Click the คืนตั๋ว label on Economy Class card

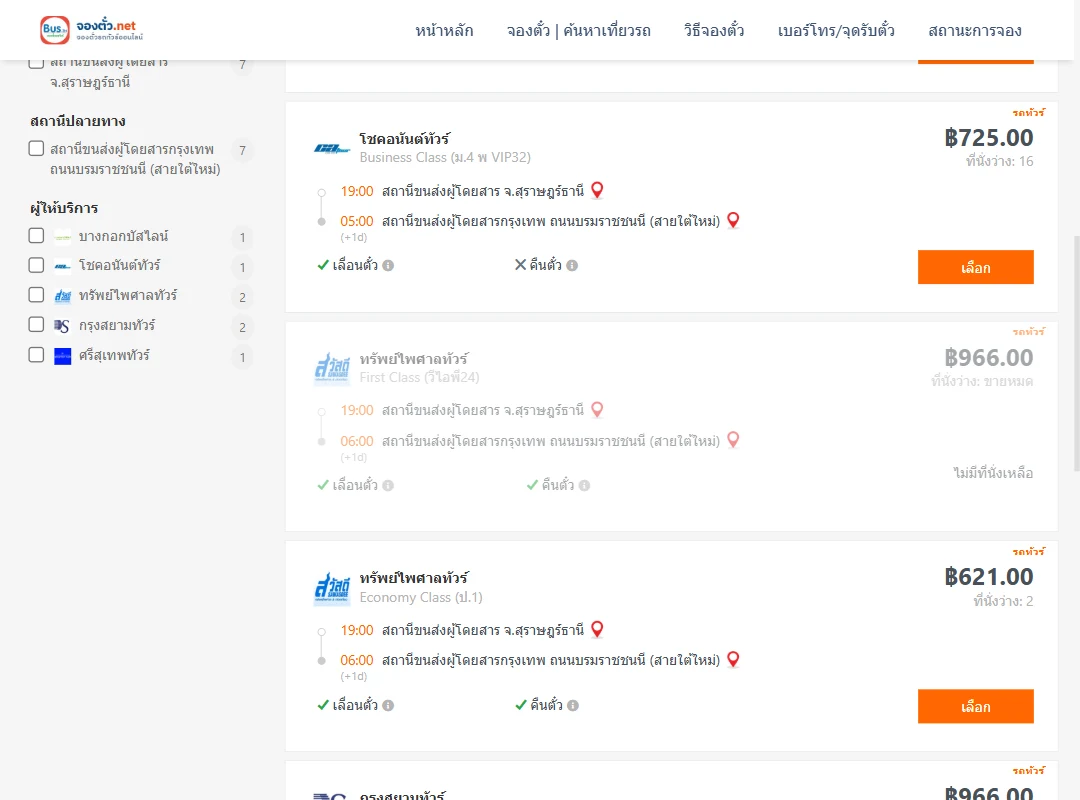tap(546, 705)
